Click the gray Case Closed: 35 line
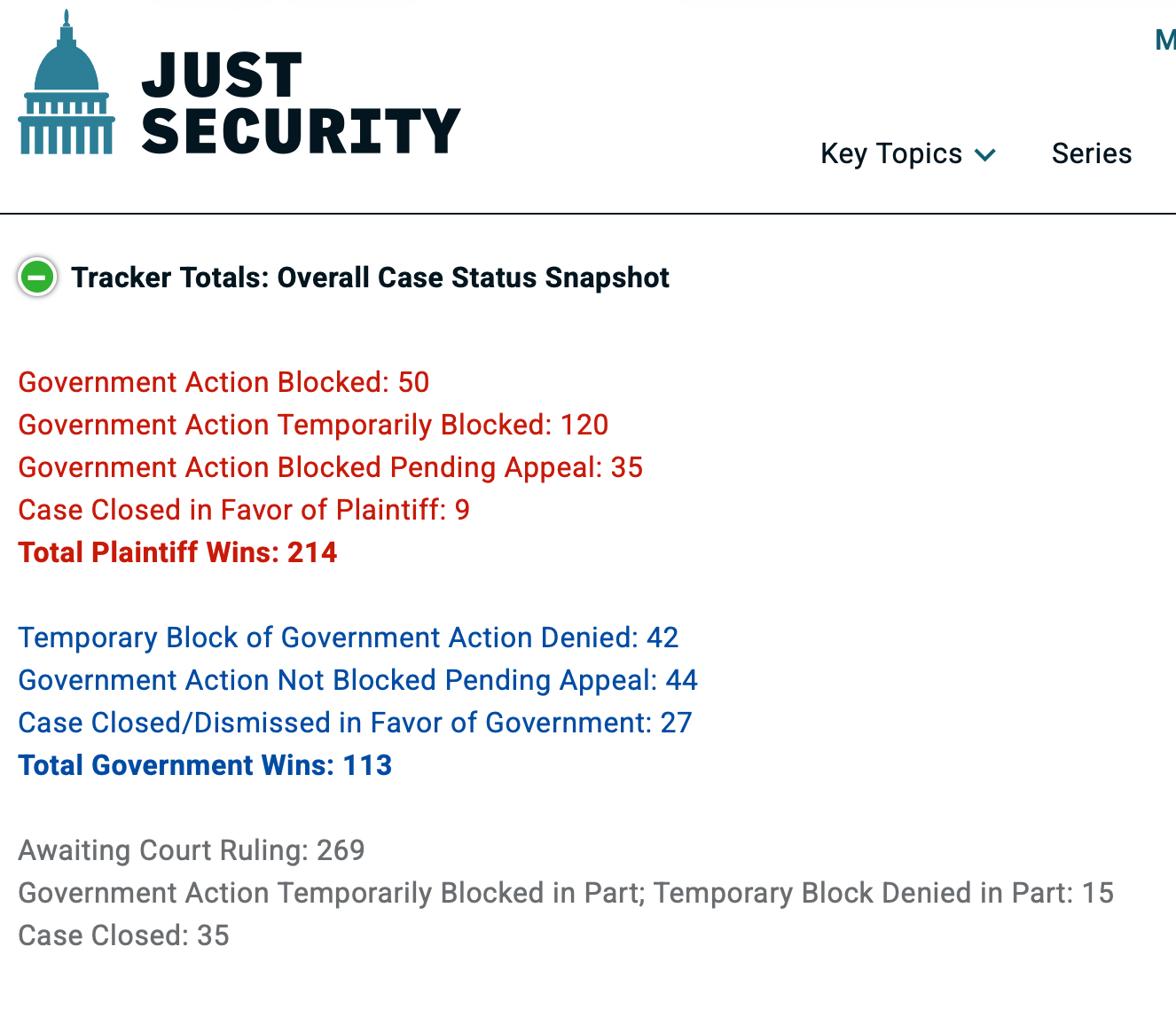The width and height of the screenshot is (1176, 1025). [123, 935]
